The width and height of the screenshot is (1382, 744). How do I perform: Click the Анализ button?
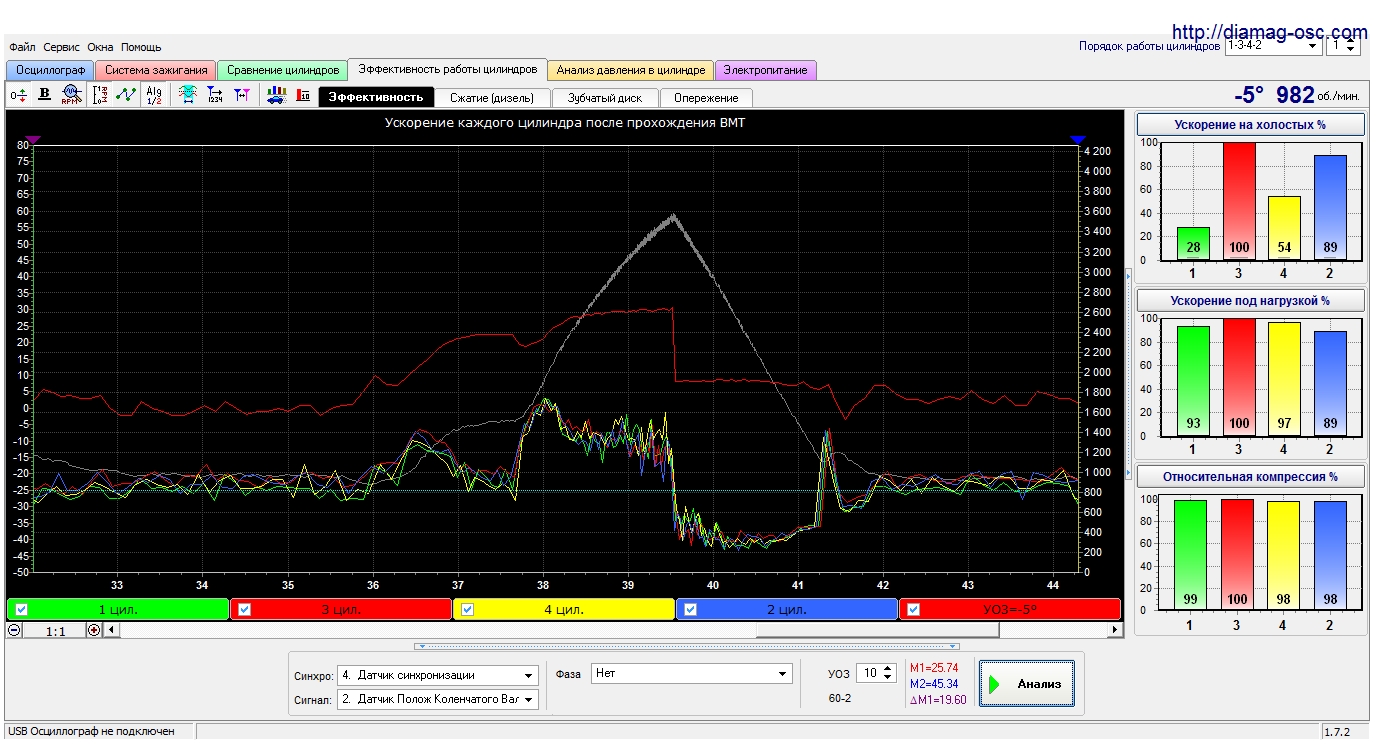(1027, 684)
